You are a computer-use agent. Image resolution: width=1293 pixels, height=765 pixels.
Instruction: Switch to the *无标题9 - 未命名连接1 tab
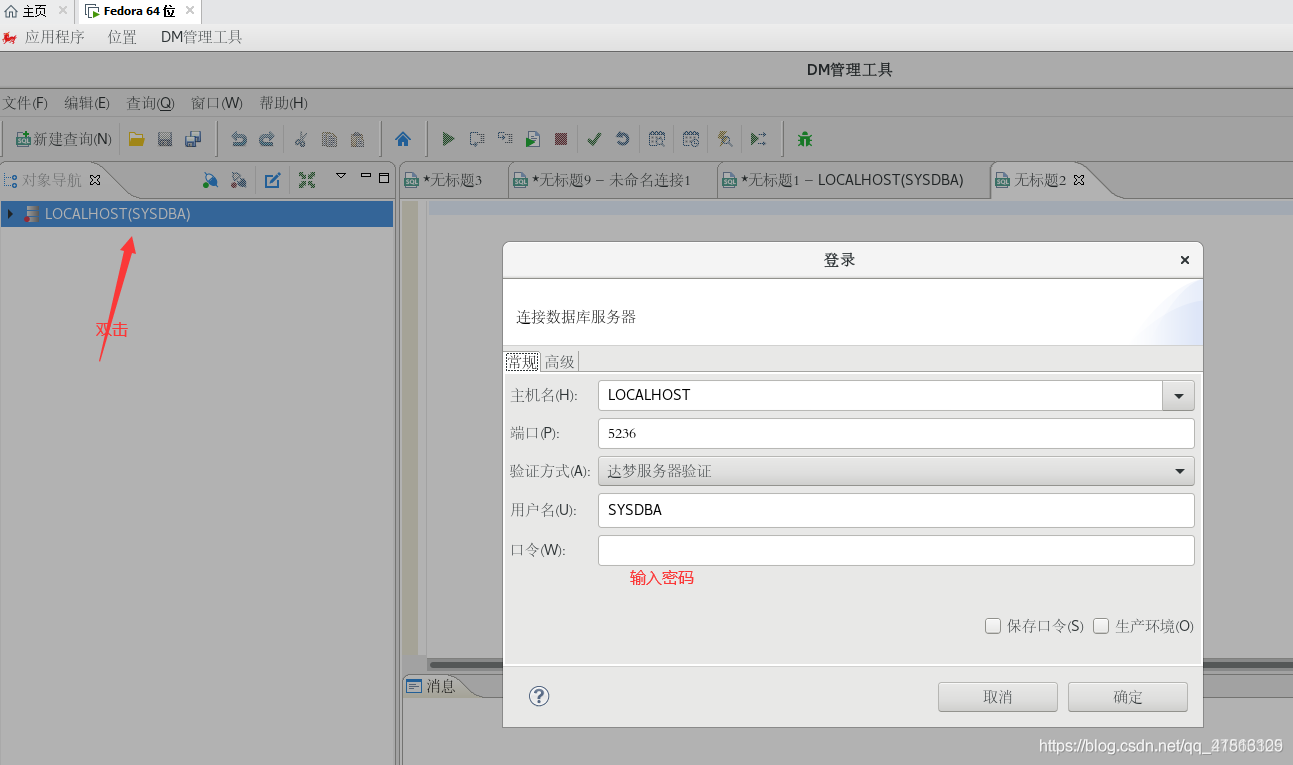point(611,180)
